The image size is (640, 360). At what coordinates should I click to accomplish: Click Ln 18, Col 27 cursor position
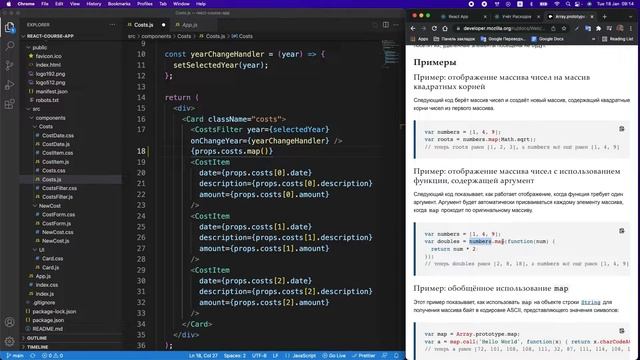coord(203,356)
